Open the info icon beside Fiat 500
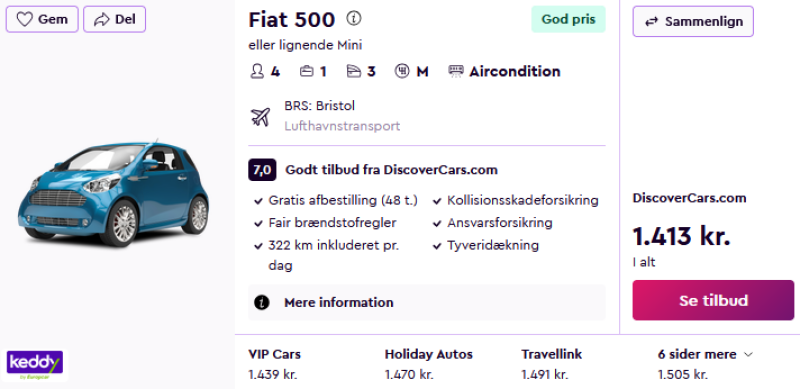 354,18
